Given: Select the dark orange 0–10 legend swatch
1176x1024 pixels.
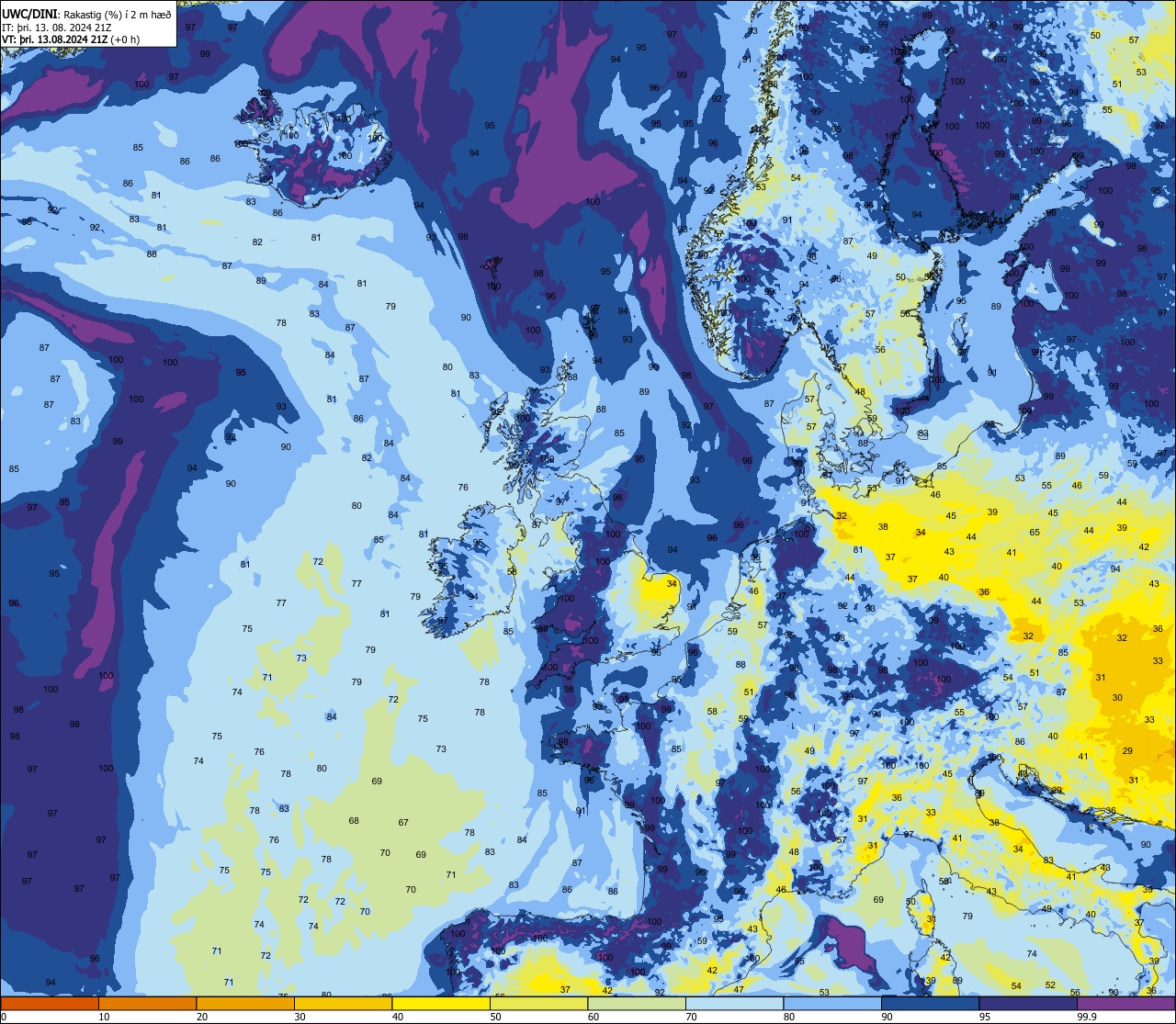Looking at the screenshot, I should [x=50, y=1003].
